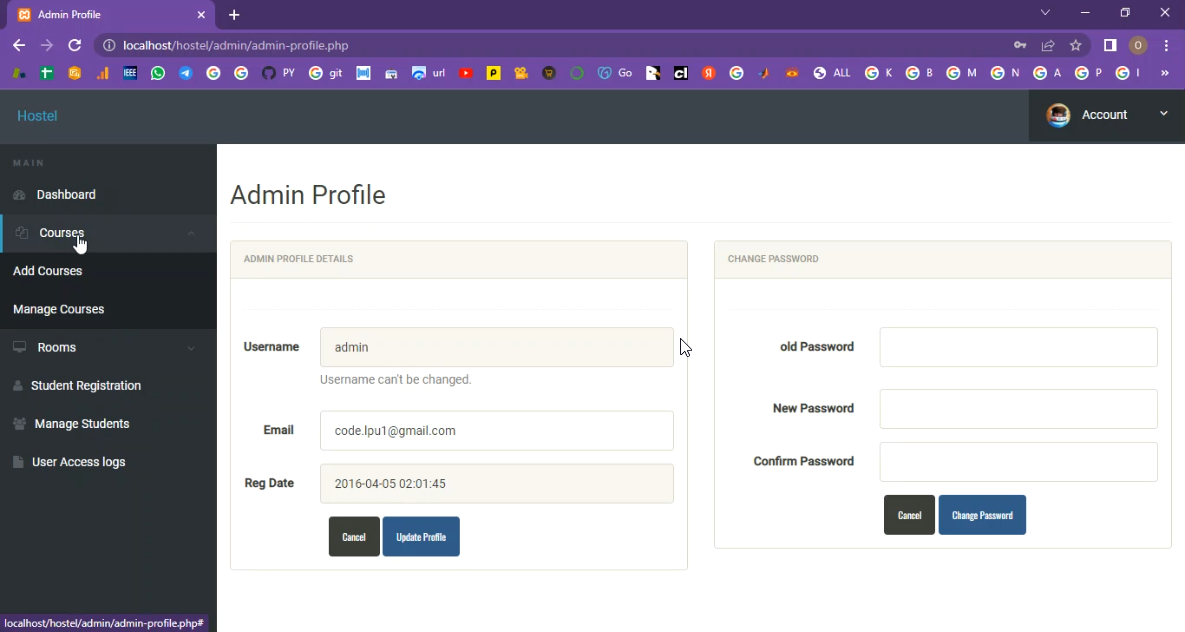The image size is (1185, 632).
Task: Focus the old Password field
Action: click(1018, 347)
